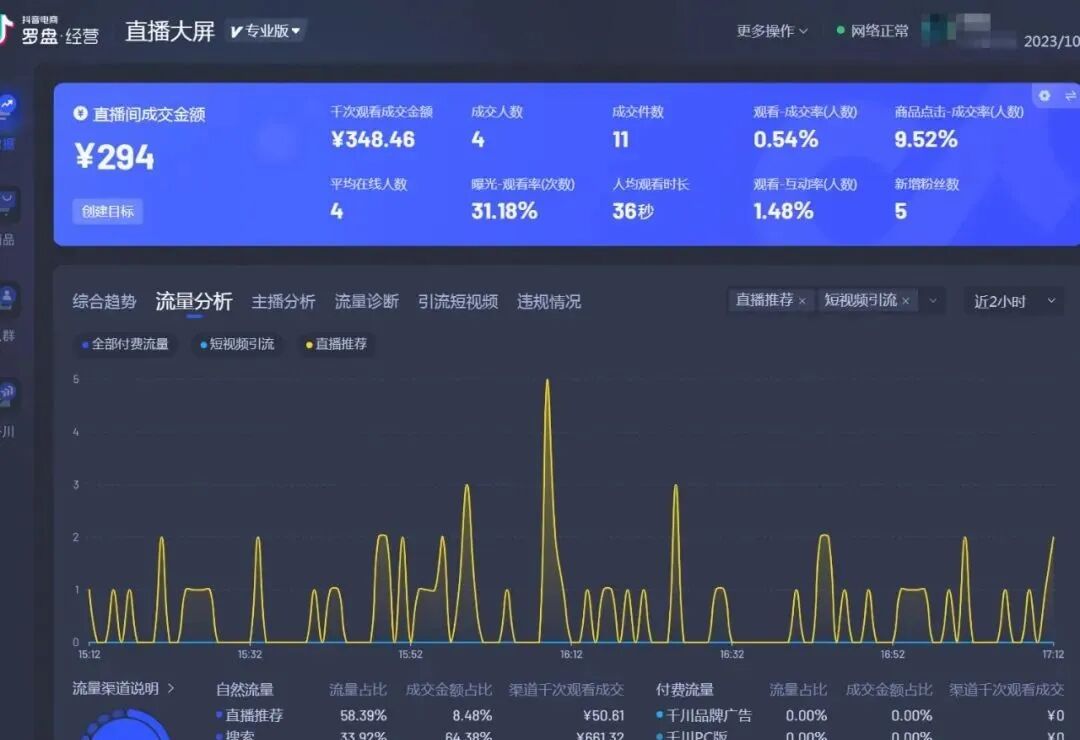Click the 罗盘·经营 brand text
The width and height of the screenshot is (1080, 740).
point(60,36)
